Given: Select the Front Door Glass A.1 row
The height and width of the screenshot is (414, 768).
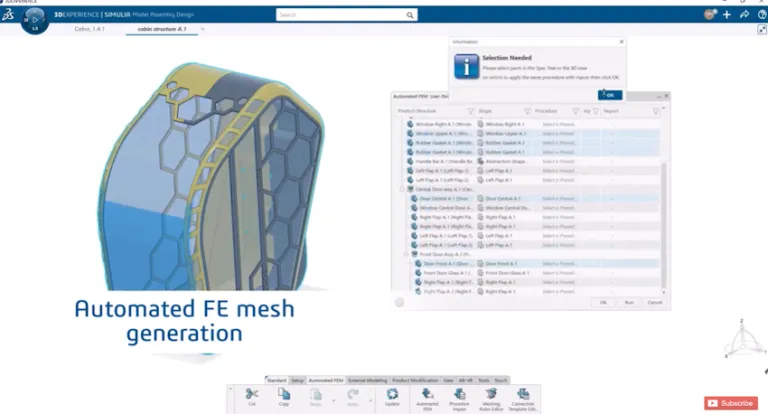Looking at the screenshot, I should tap(530, 273).
